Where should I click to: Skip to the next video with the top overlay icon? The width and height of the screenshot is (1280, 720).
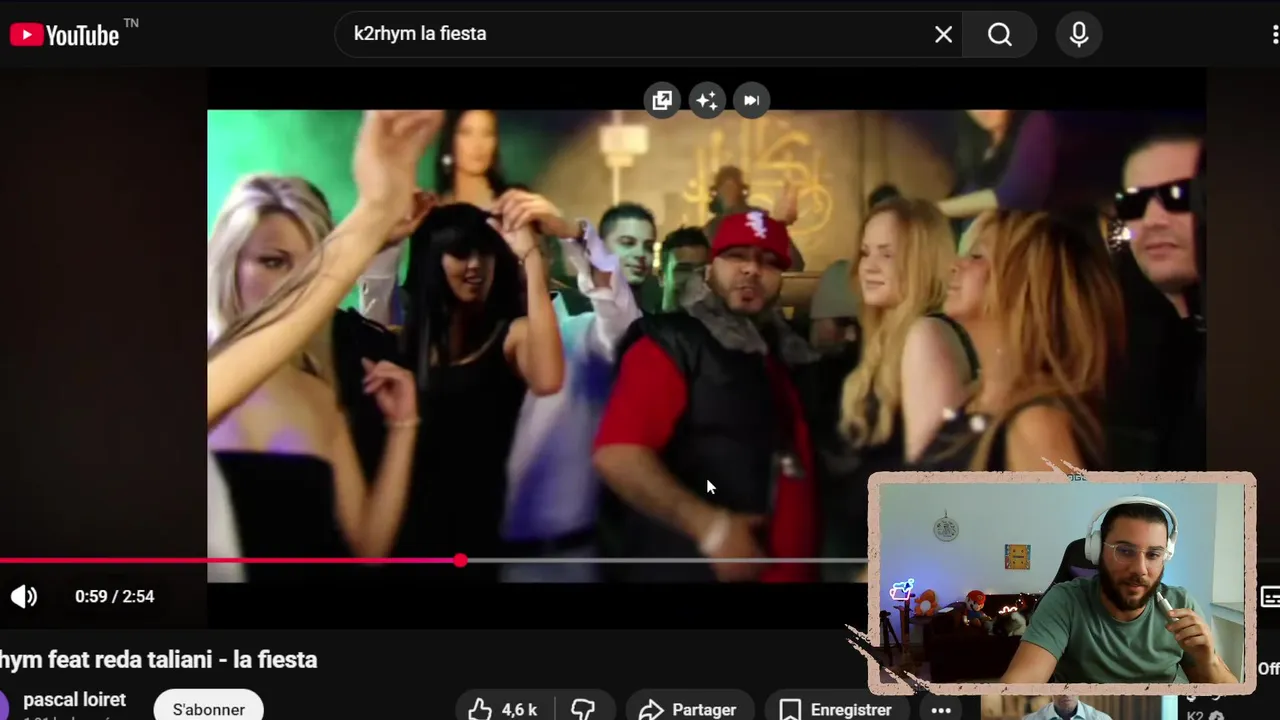click(752, 100)
